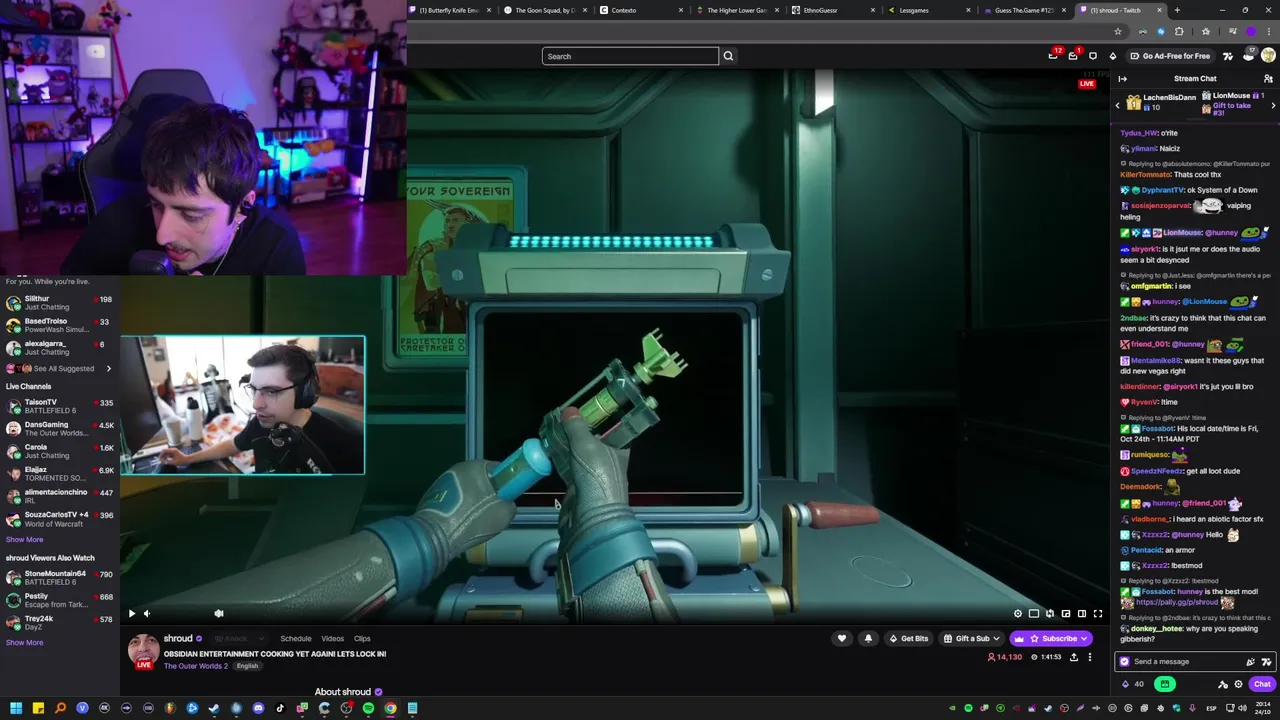This screenshot has width=1280, height=720.
Task: Go to previous gift leaderboard entry arrow
Action: pos(1118,105)
